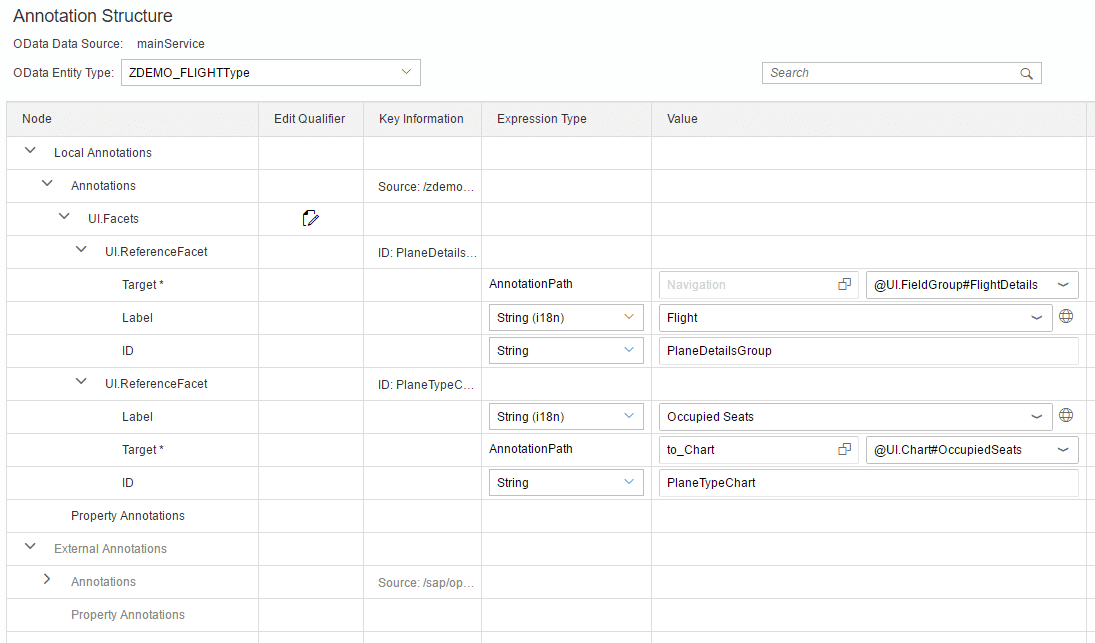Image resolution: width=1095 pixels, height=643 pixels.
Task: Collapse the External Annotations node
Action: 30,547
